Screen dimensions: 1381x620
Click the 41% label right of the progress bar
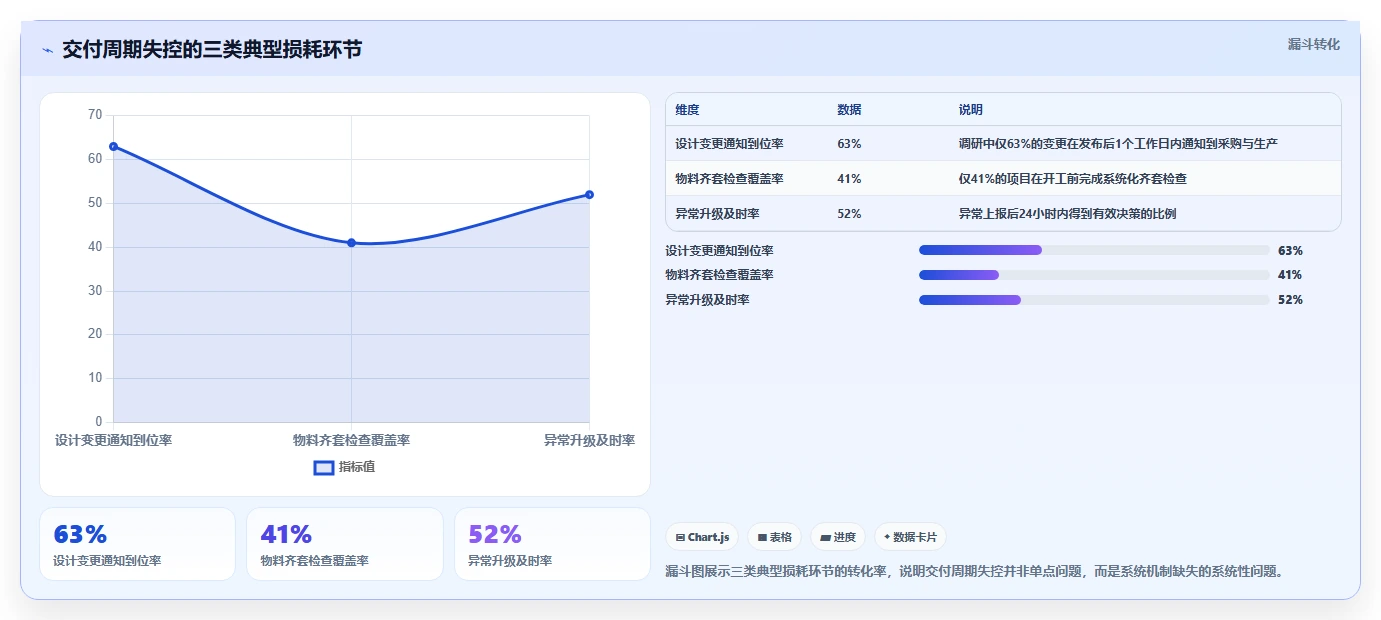1290,275
